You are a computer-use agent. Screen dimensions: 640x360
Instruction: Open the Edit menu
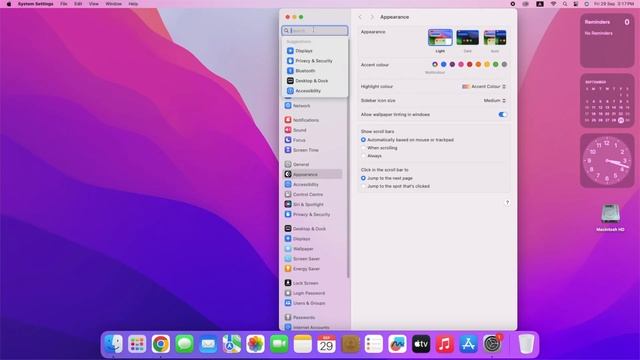[x=78, y=4]
